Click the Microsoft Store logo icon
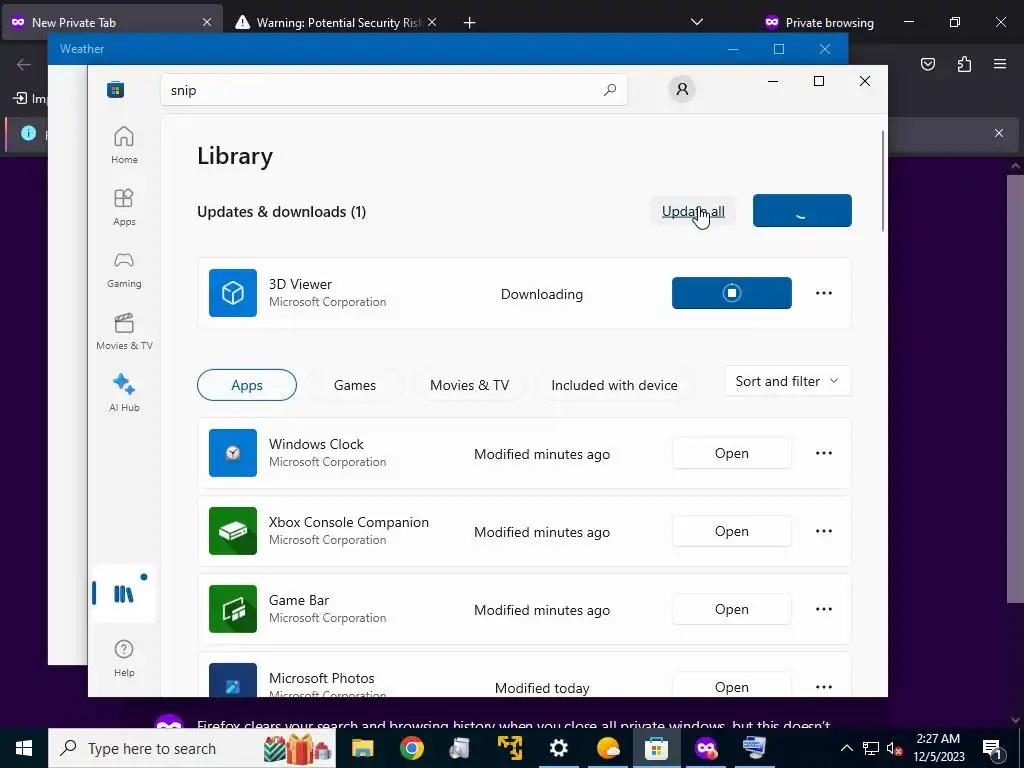This screenshot has width=1024, height=768. click(116, 89)
